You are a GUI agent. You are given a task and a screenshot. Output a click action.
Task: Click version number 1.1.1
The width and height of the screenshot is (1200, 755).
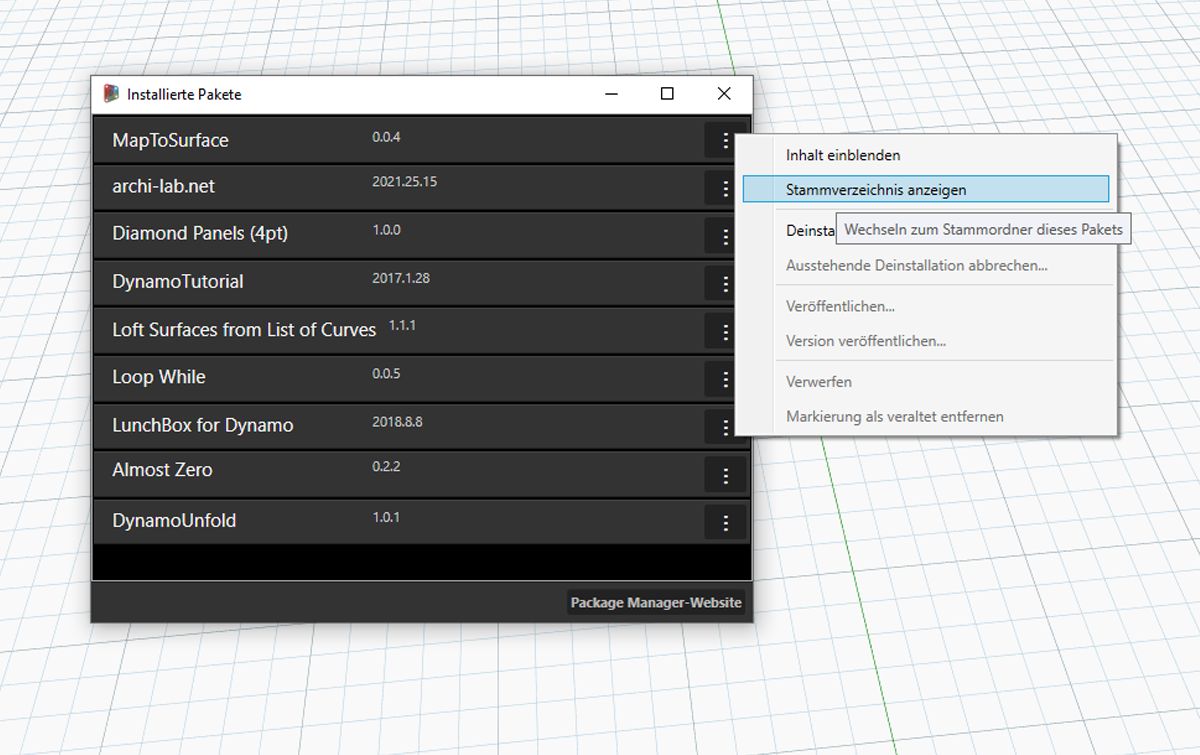tap(401, 326)
